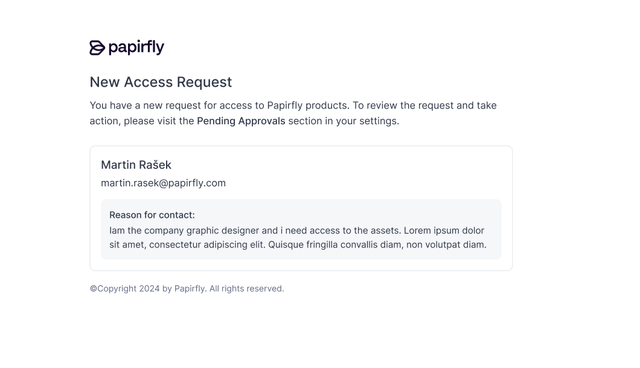Click the word Papirfly in the copyright footer
The width and height of the screenshot is (640, 368).
190,289
